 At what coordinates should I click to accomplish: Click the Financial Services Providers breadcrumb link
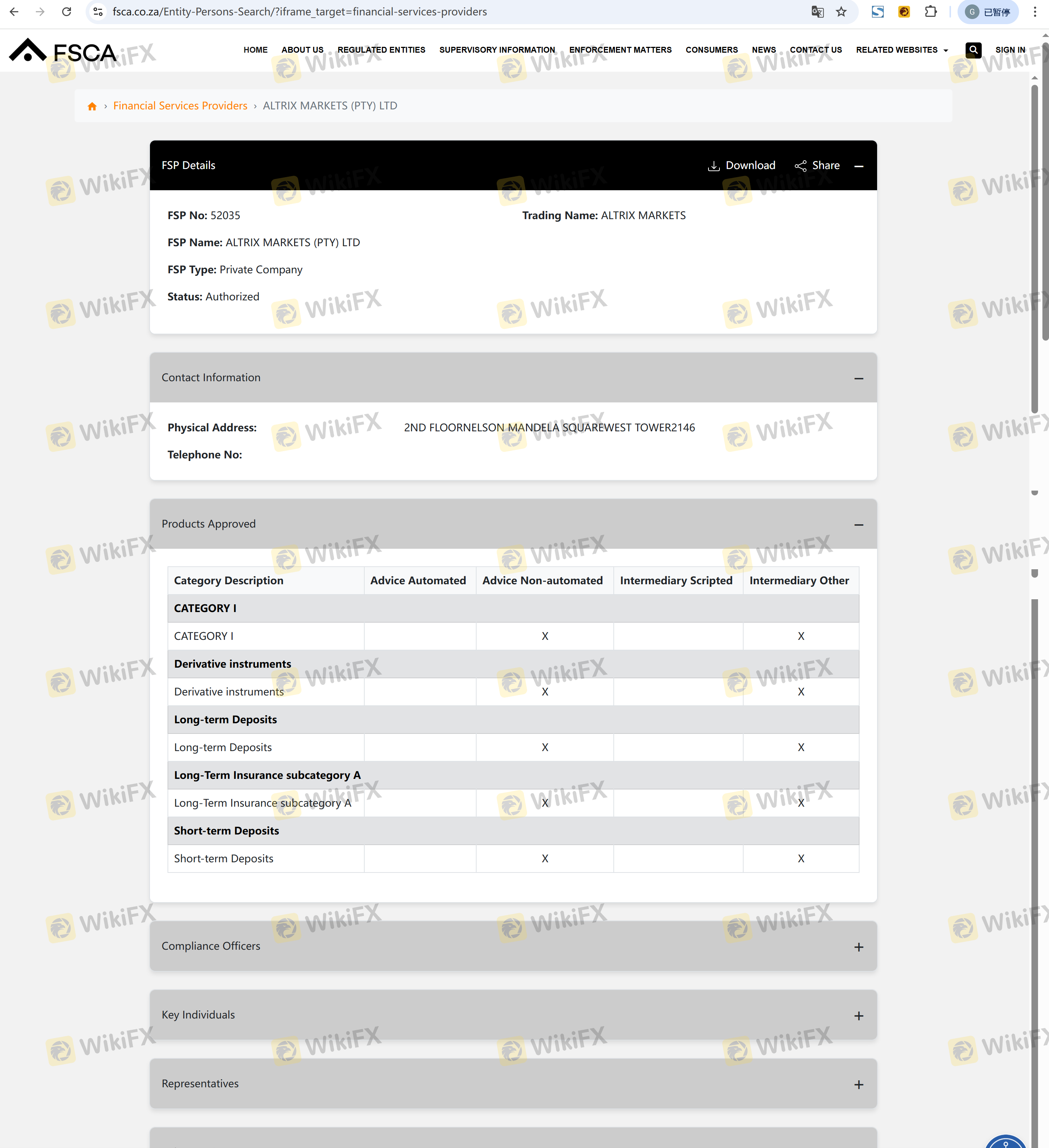[x=180, y=106]
